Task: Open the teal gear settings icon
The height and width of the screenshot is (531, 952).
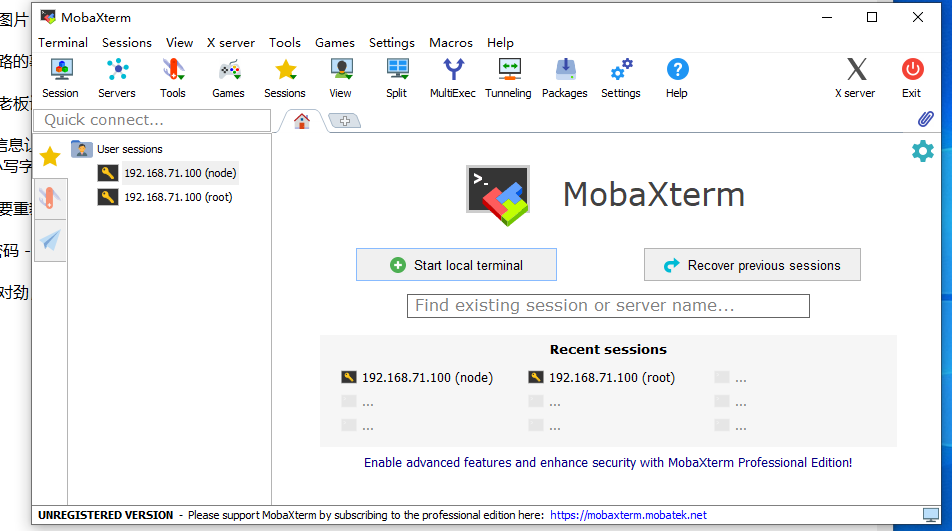Action: [x=923, y=151]
